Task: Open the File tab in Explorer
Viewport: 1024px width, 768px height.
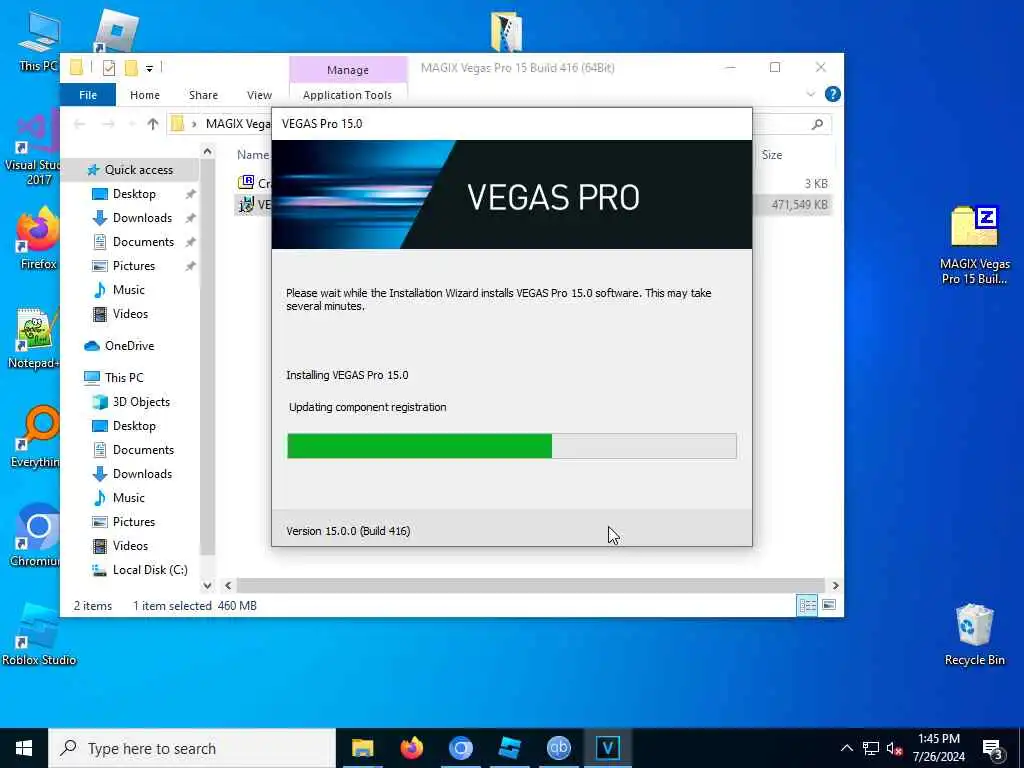Action: (88, 95)
